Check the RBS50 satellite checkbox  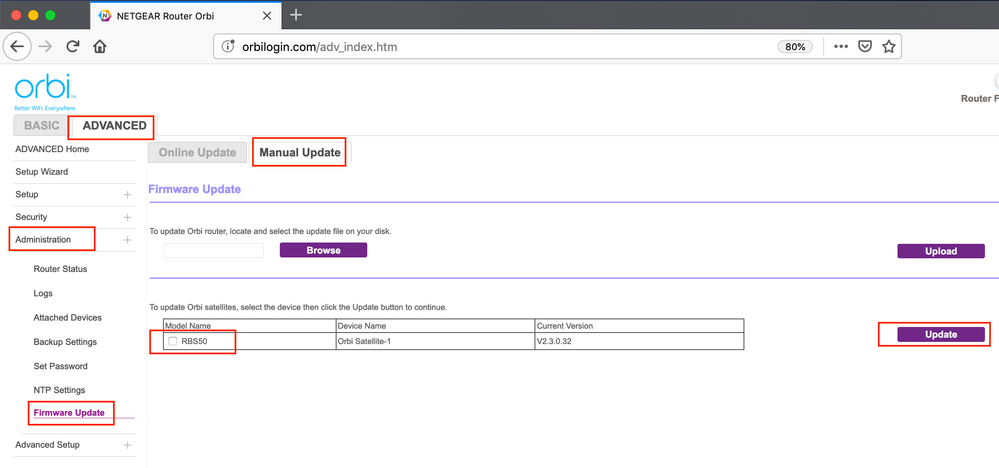coord(173,341)
